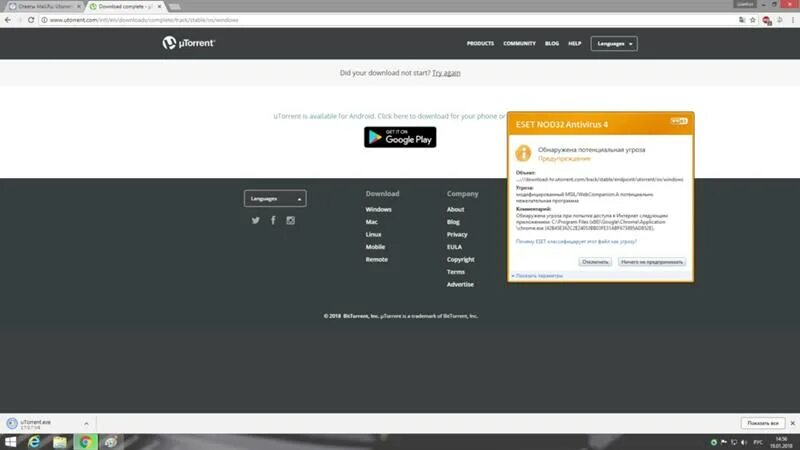The height and width of the screenshot is (450, 800).
Task: Open the EULA link in the footer
Action: coord(454,247)
